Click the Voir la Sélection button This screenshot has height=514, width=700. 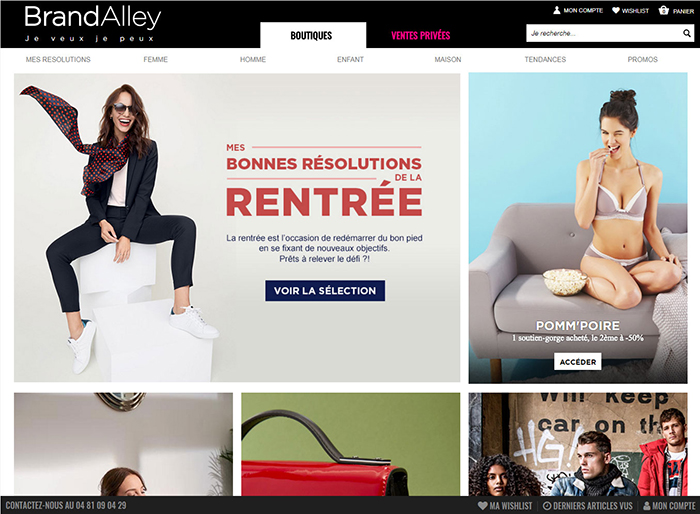(x=325, y=291)
